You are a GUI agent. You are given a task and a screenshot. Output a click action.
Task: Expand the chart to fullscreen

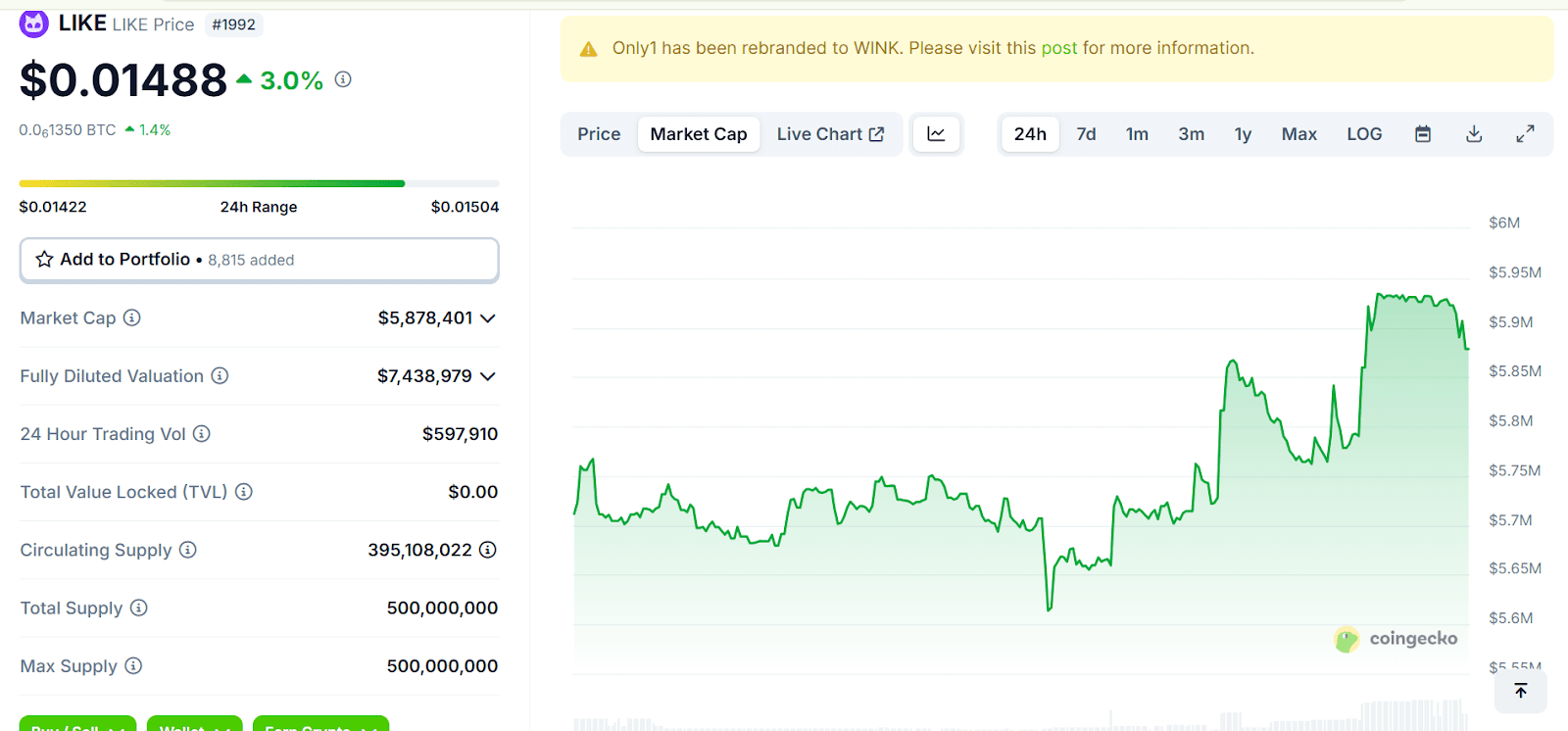pyautogui.click(x=1525, y=134)
